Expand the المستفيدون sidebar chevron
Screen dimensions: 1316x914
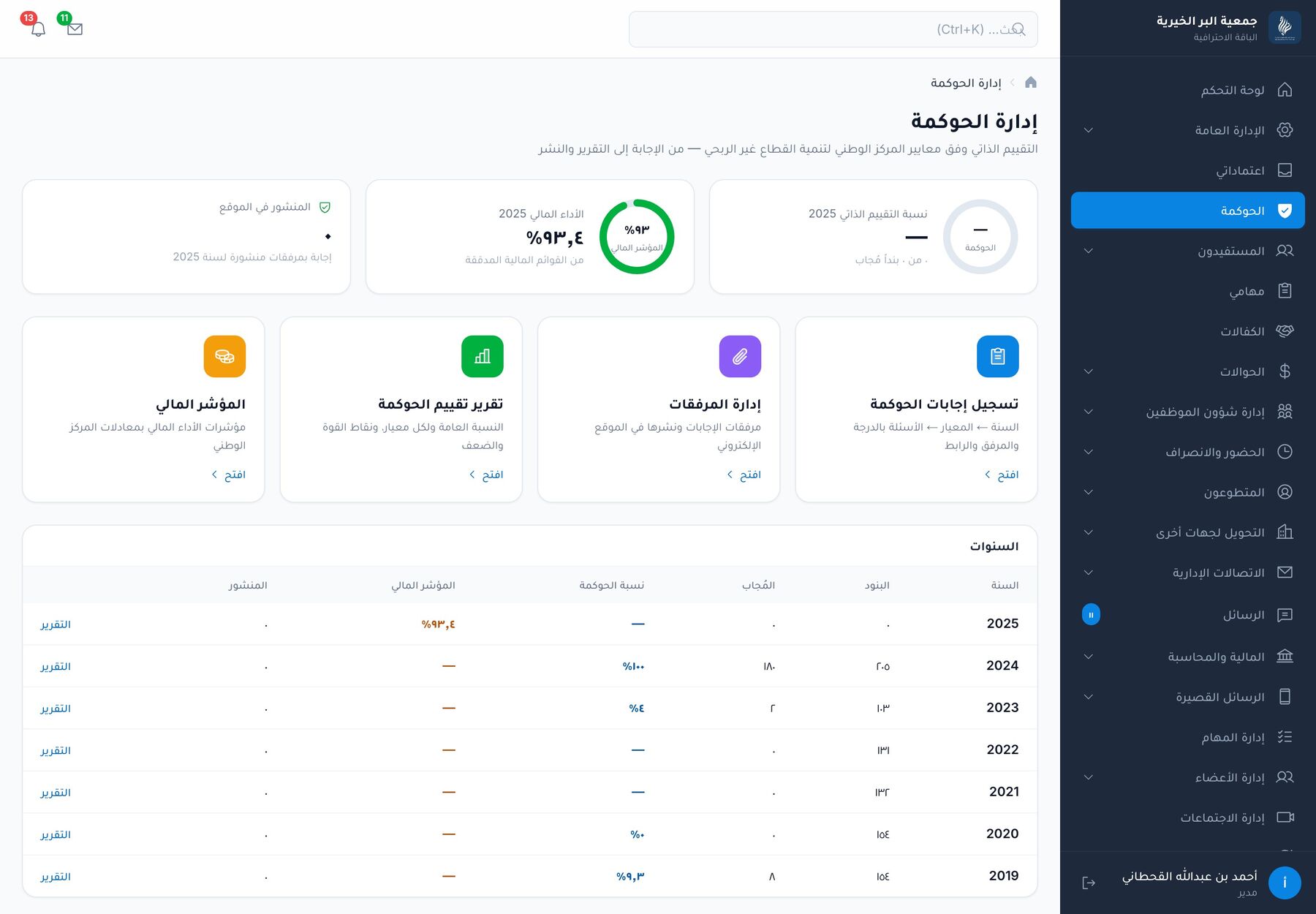1089,251
